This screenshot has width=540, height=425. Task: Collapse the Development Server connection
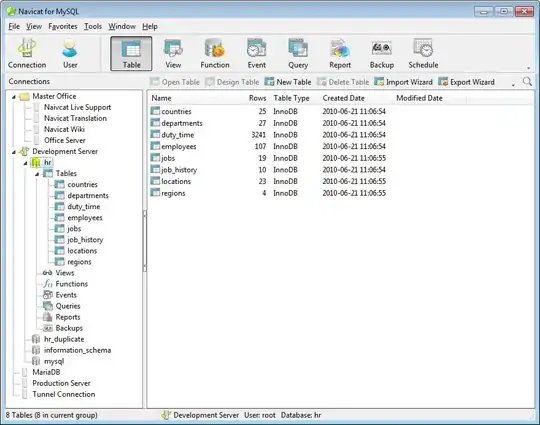click(x=14, y=152)
